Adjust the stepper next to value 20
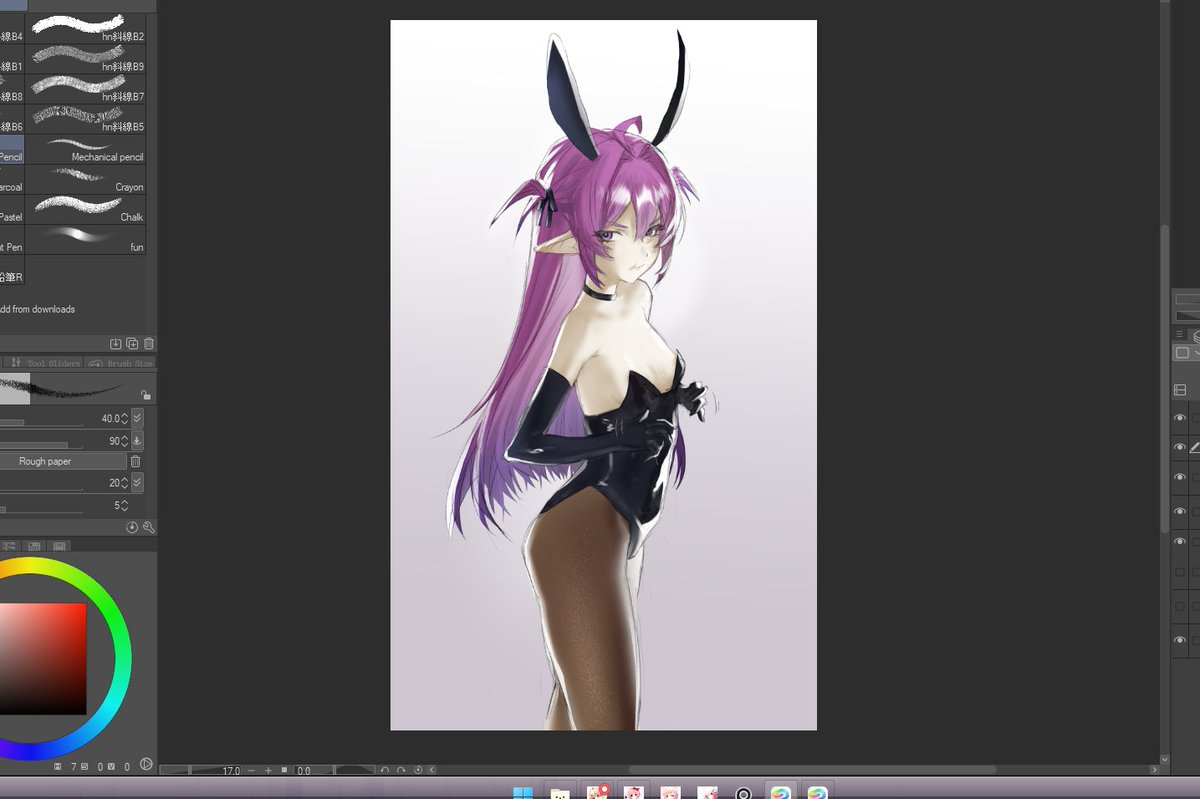The image size is (1200, 799). 124,482
